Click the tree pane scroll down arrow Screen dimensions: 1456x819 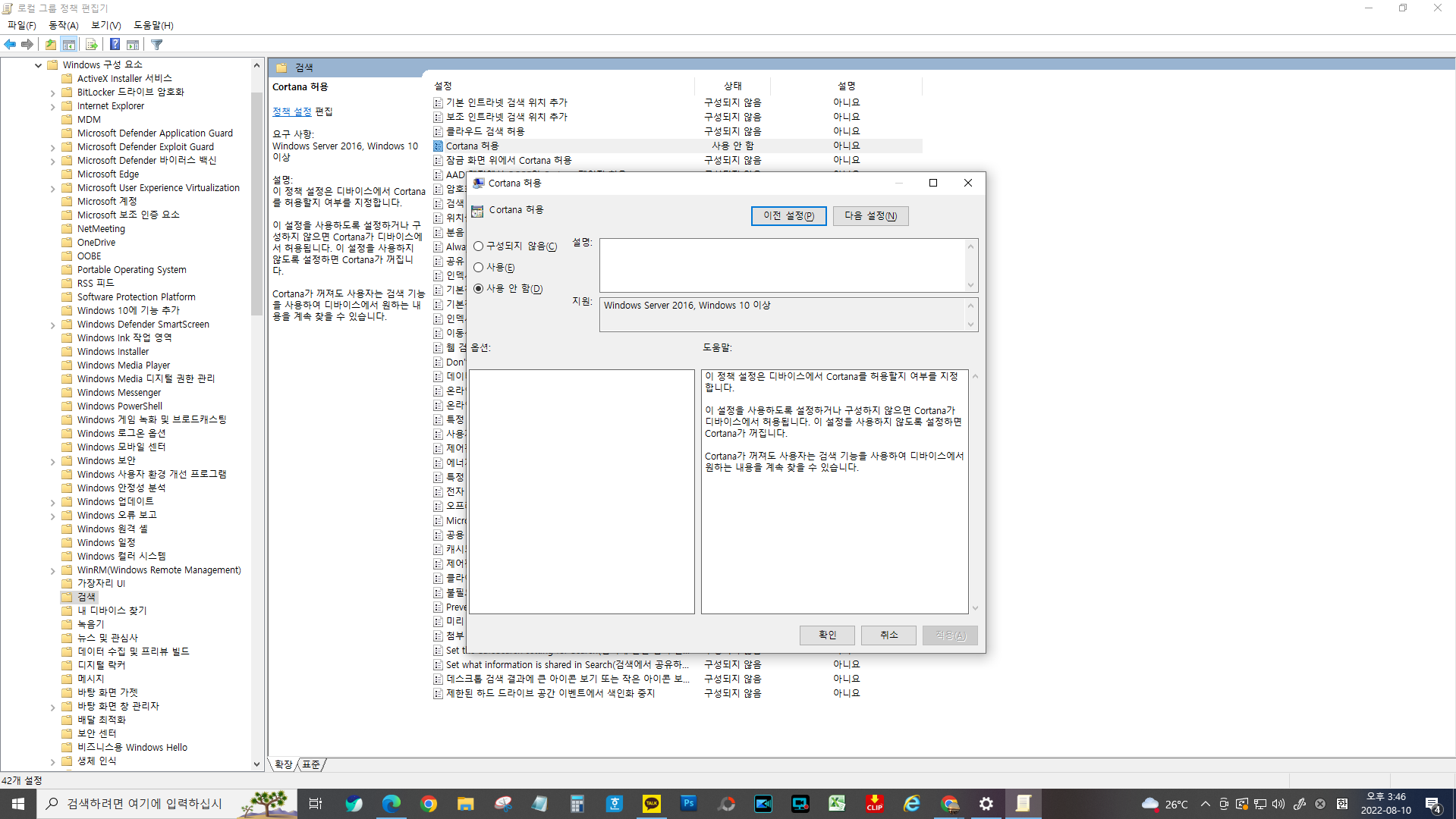tap(256, 764)
